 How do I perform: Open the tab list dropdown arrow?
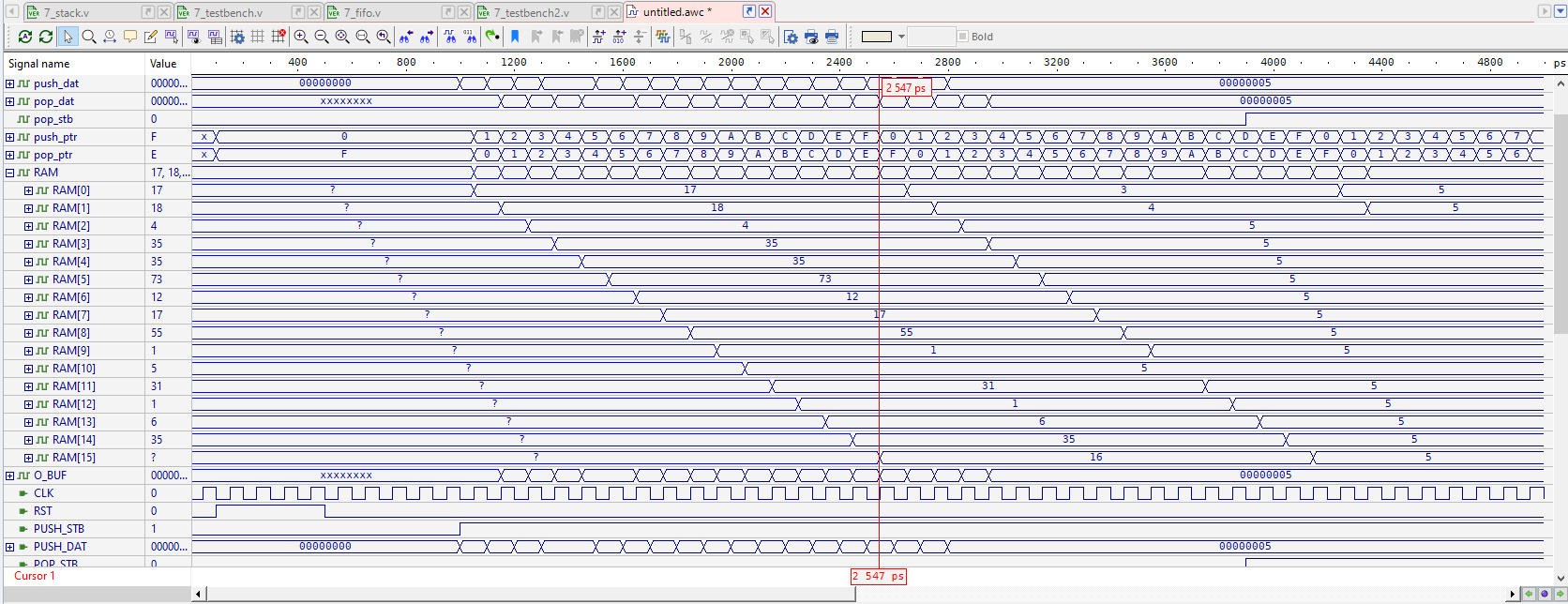pos(1559,11)
